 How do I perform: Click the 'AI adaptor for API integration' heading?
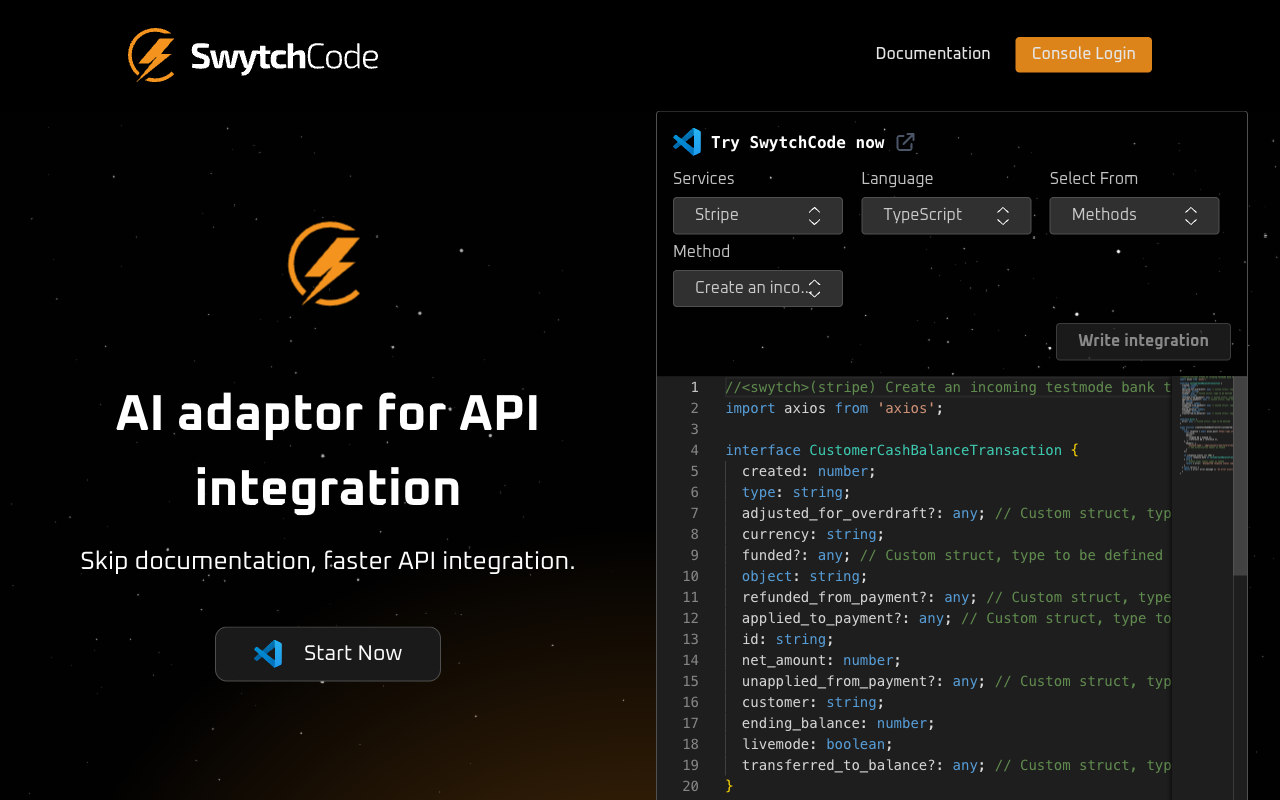[328, 451]
